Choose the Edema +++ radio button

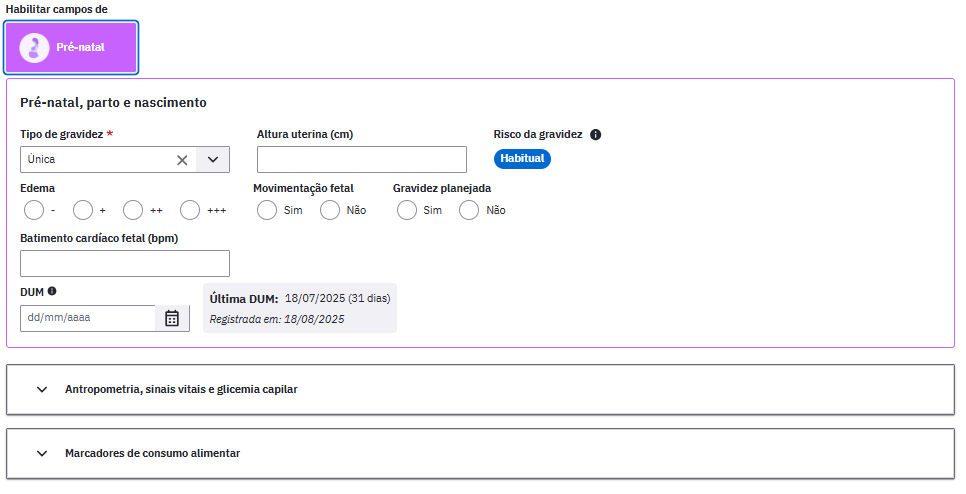(190, 210)
